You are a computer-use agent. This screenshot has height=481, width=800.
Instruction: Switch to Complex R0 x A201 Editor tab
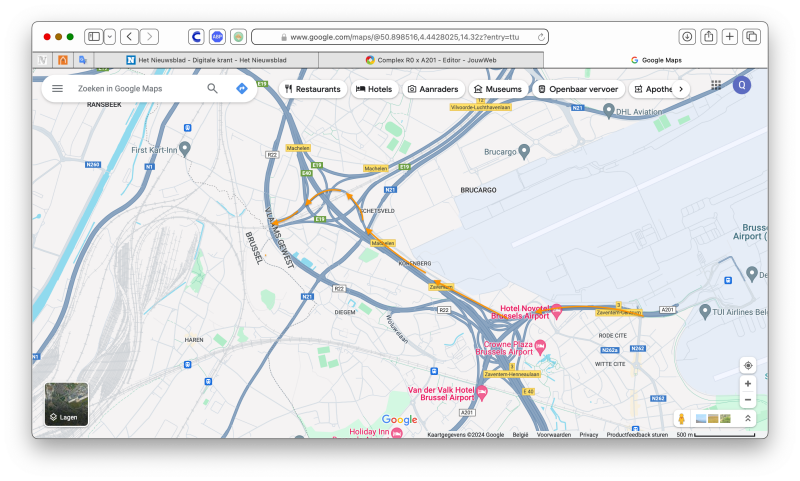pos(431,60)
